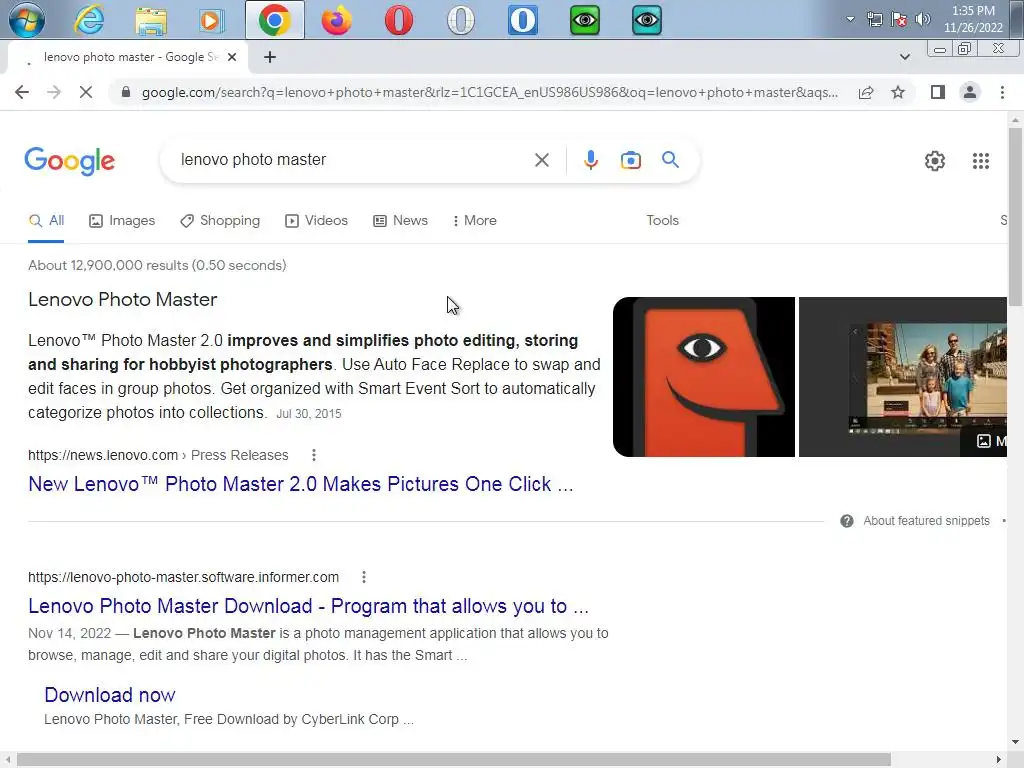Expand the More search categories
Image resolution: width=1024 pixels, height=768 pixels.
pos(475,221)
